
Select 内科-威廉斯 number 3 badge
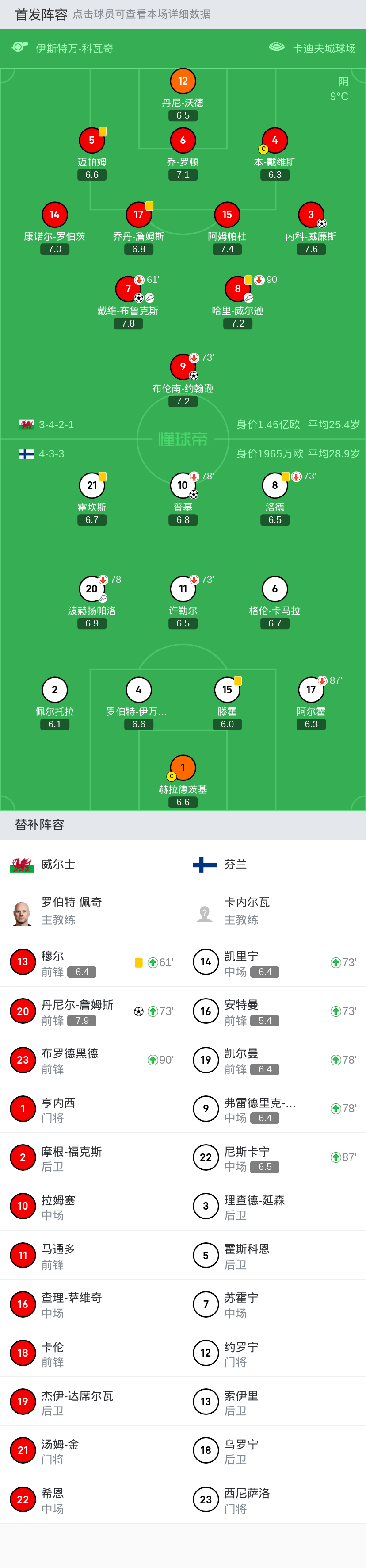tap(311, 214)
